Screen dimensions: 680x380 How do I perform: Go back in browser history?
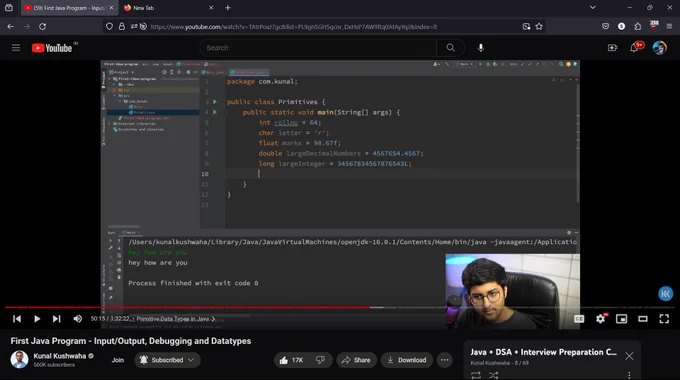(10, 26)
